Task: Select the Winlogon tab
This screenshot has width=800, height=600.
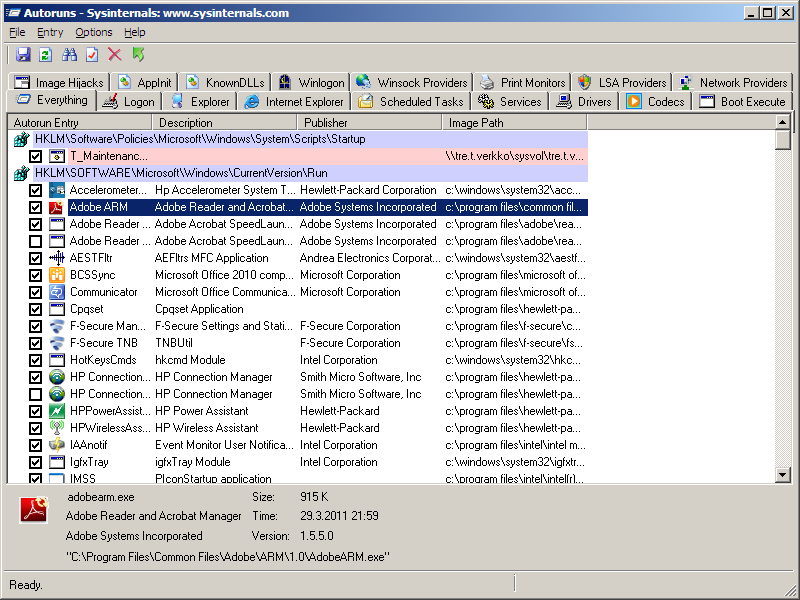Action: pyautogui.click(x=312, y=82)
